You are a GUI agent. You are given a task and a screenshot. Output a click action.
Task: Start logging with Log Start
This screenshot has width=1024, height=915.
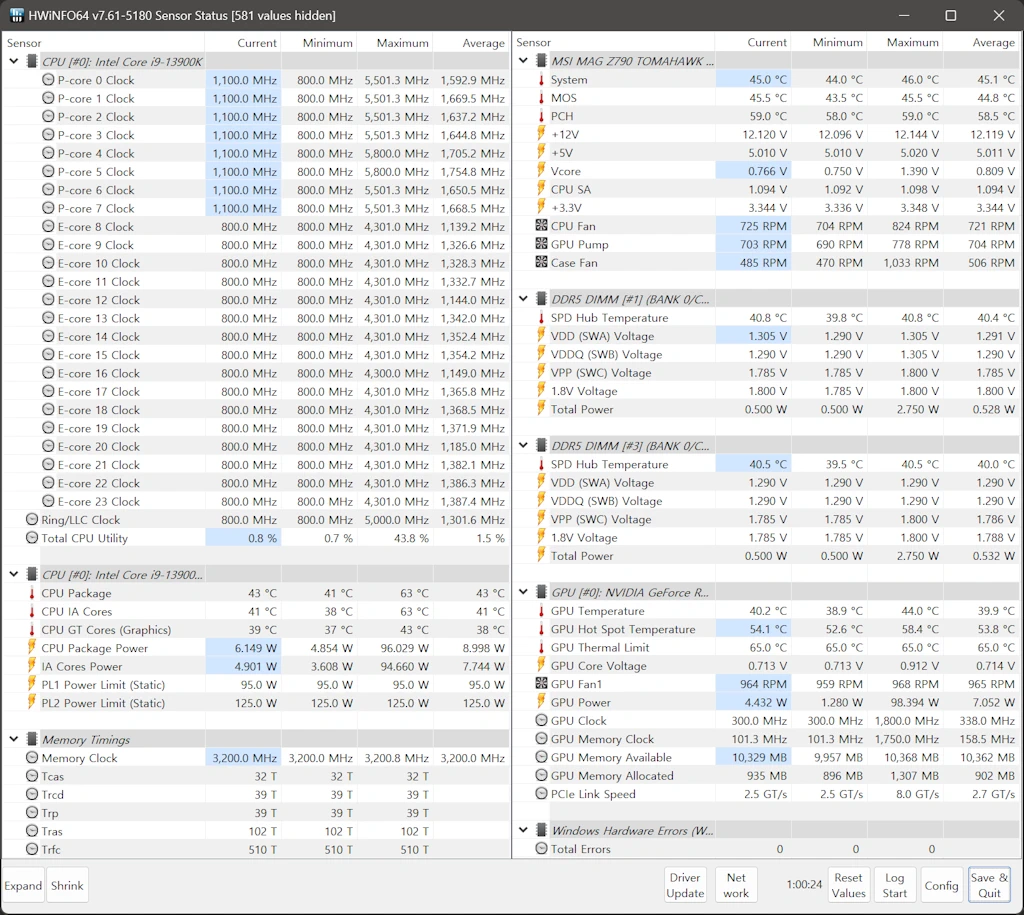tap(895, 886)
